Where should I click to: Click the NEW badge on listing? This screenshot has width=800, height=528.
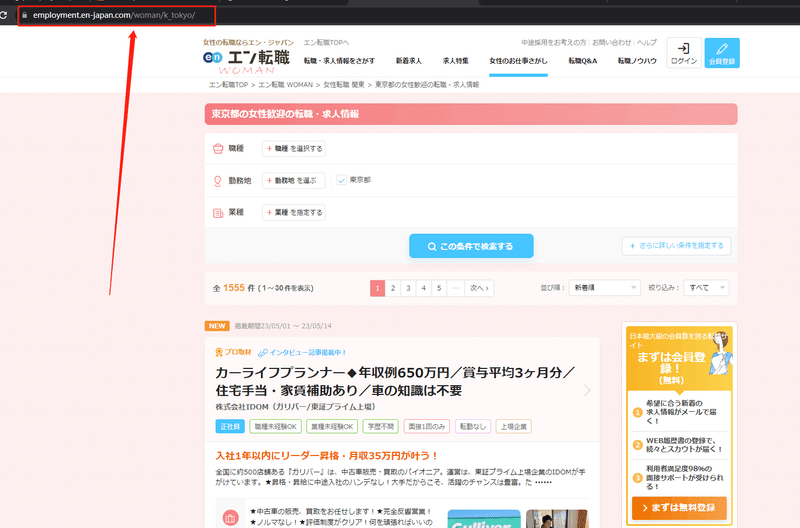pos(217,326)
